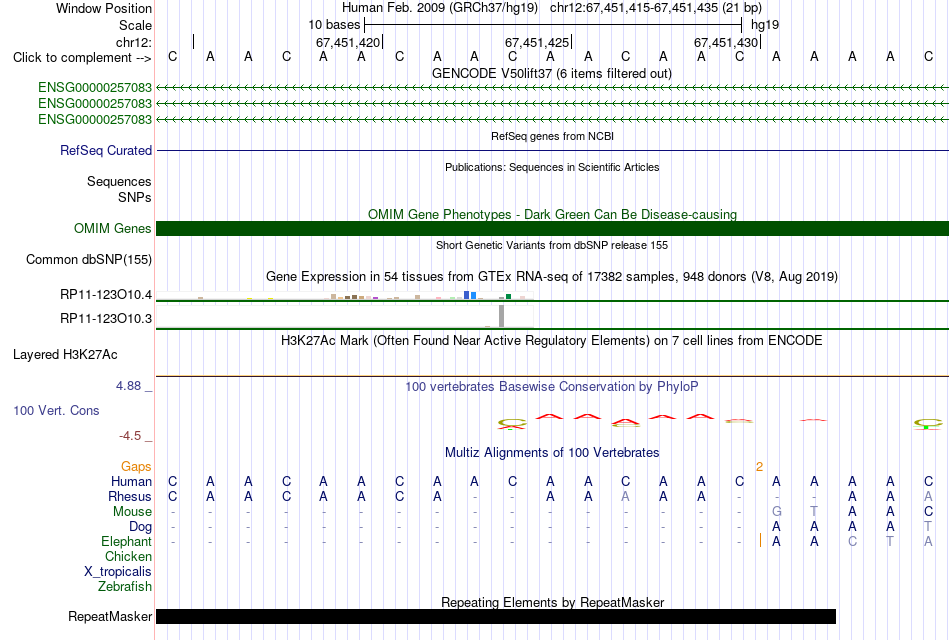The image size is (950, 640).
Task: Open RP11-123O10.3 expression chart with gray bar
Action: coord(345,316)
